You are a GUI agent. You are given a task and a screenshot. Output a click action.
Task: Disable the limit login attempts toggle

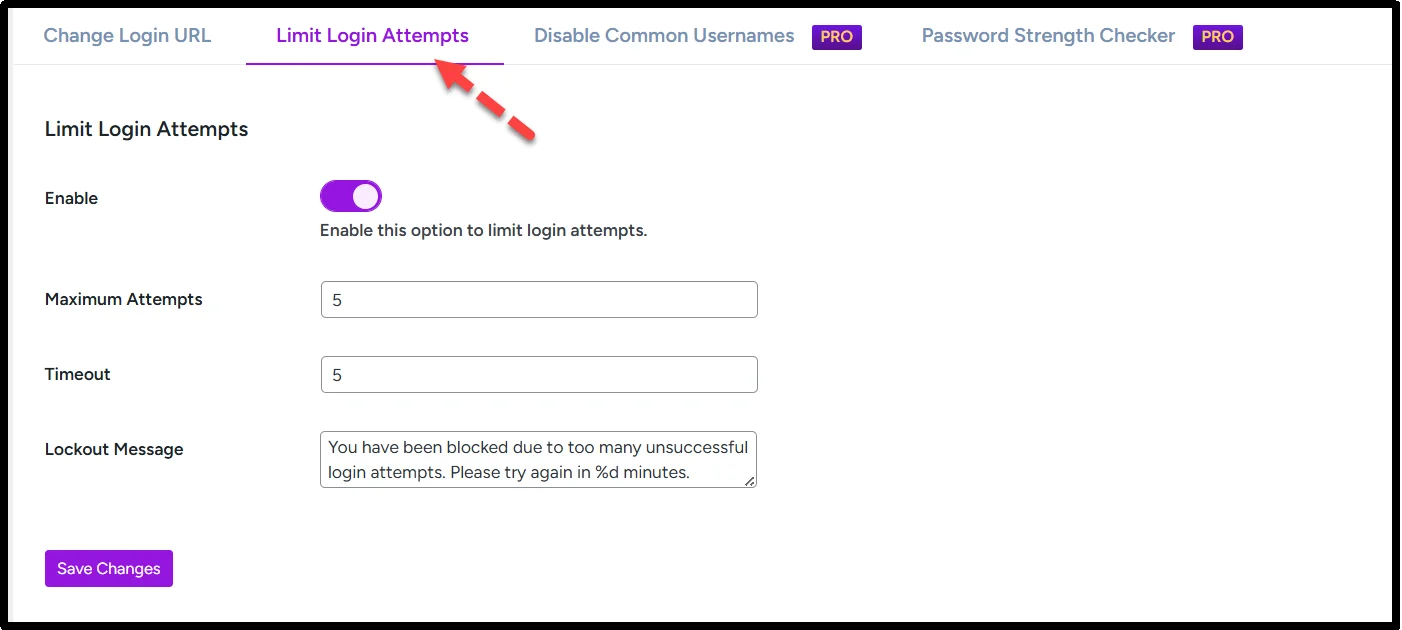[x=350, y=195]
